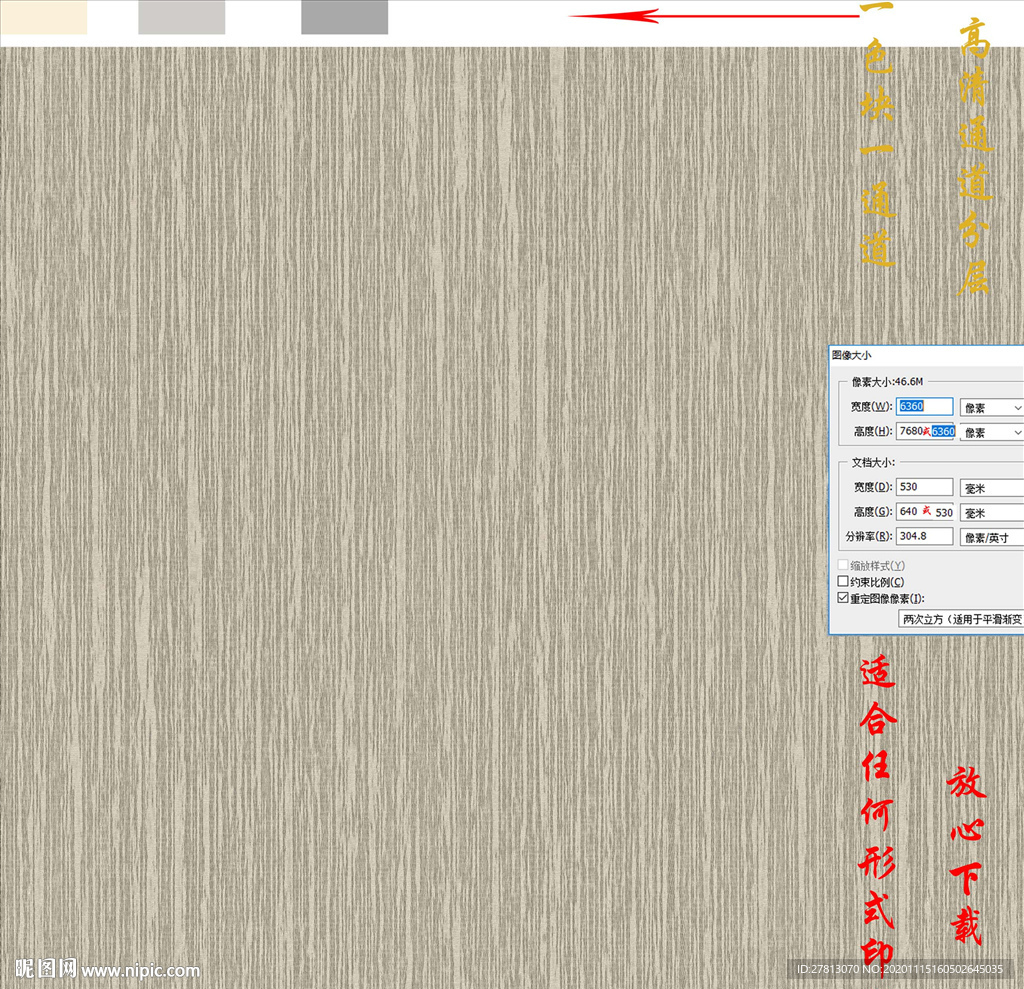Click the pixel height field showing 7680
This screenshot has width=1024, height=989.
click(924, 431)
